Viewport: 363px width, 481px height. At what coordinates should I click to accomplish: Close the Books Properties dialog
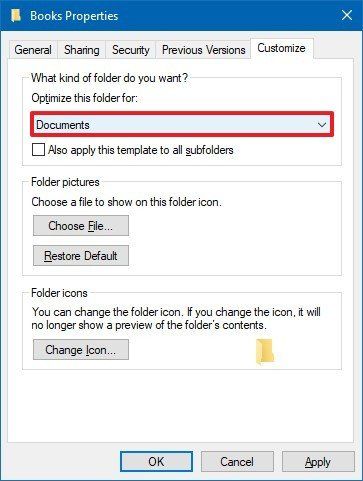tap(347, 15)
